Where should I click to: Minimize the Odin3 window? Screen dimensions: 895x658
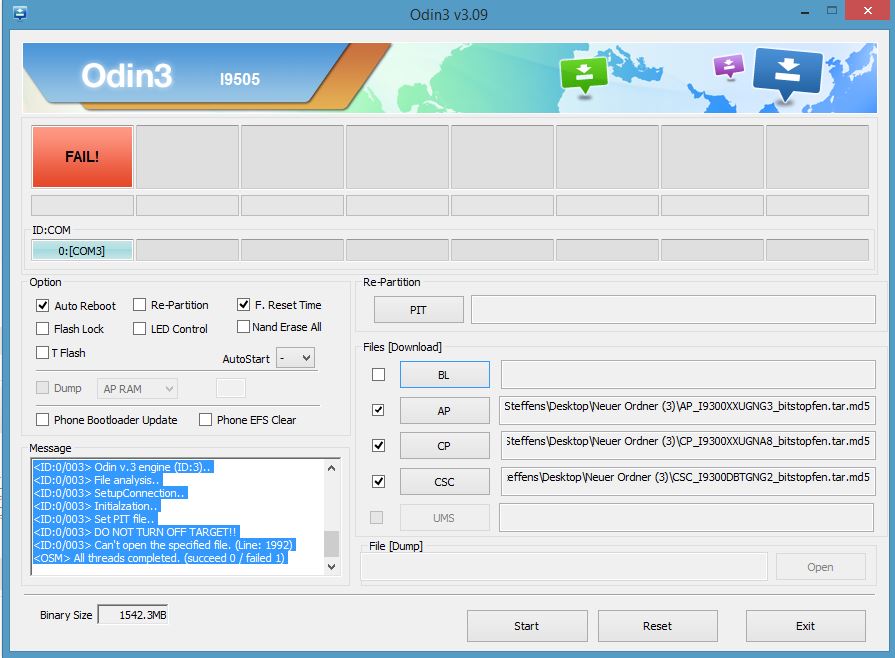pyautogui.click(x=805, y=12)
